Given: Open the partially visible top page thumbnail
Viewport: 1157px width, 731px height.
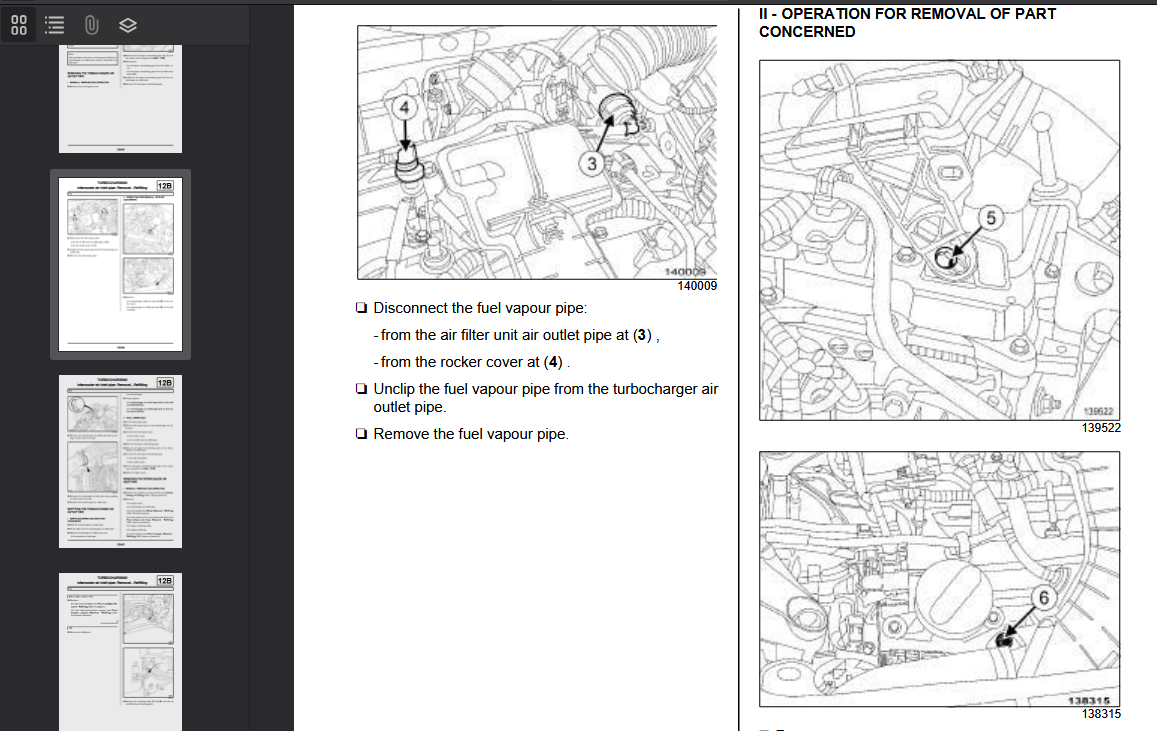Looking at the screenshot, I should tap(120, 98).
